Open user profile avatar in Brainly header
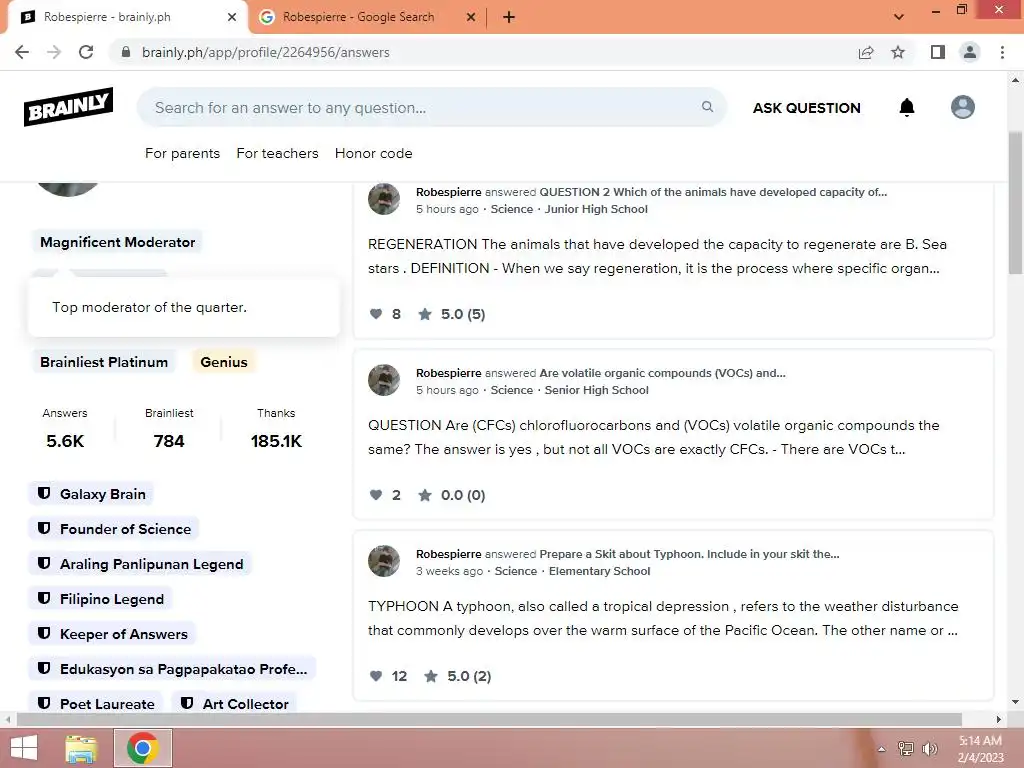 (x=963, y=107)
